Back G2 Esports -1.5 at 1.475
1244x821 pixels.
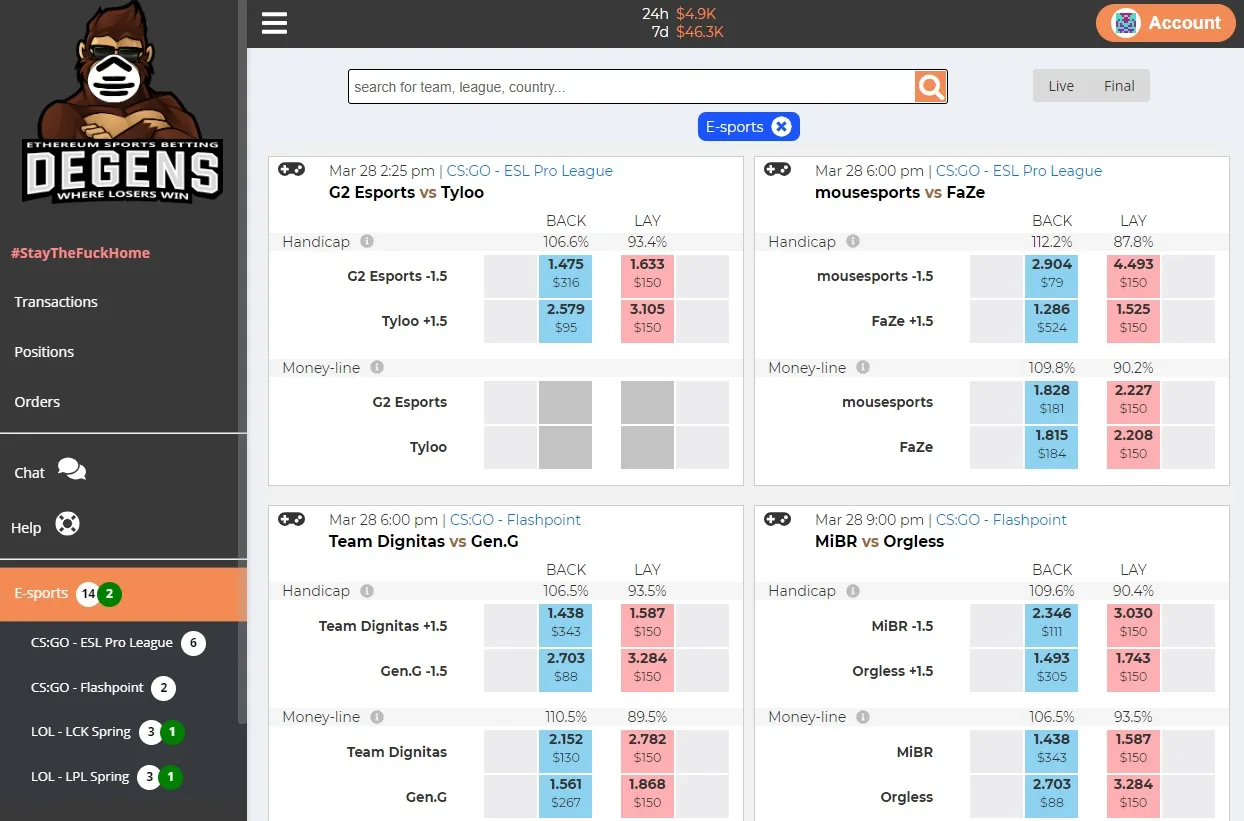tap(565, 276)
